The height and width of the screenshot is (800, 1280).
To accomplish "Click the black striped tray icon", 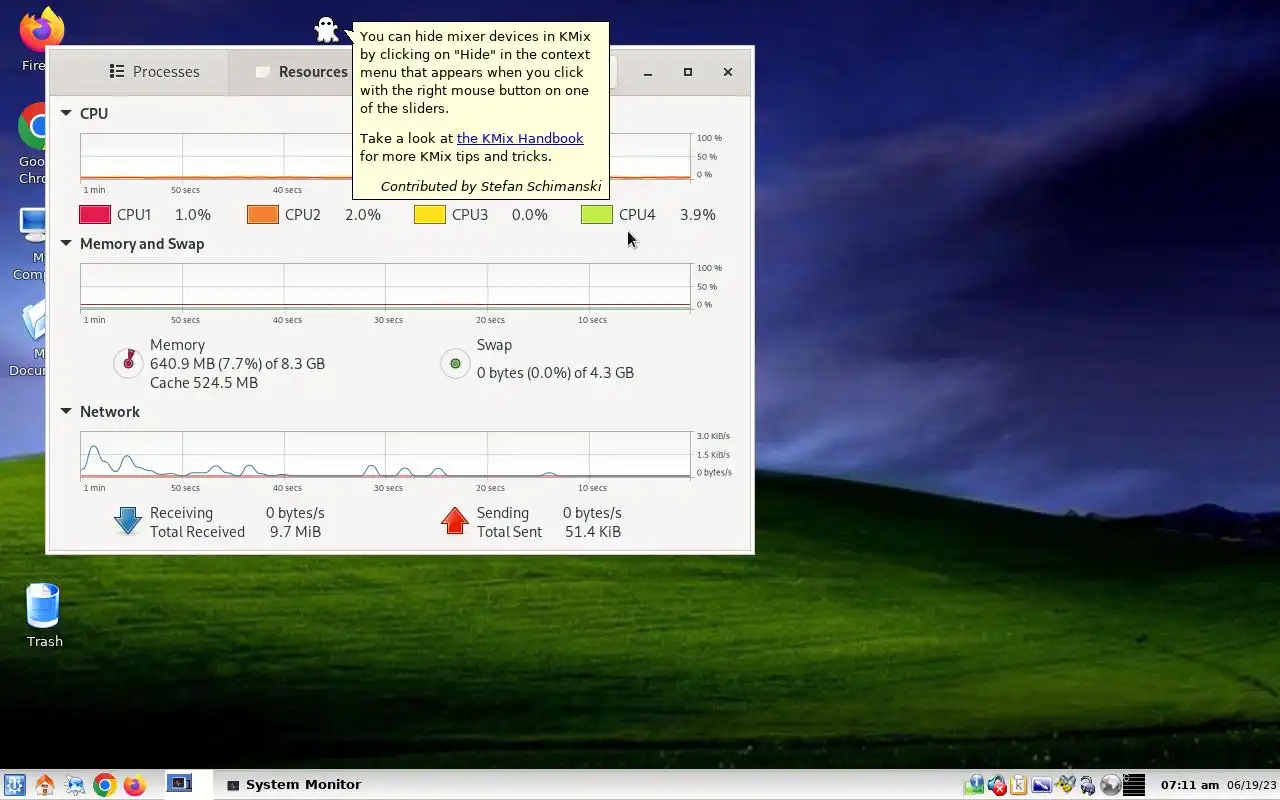I will click(1134, 785).
